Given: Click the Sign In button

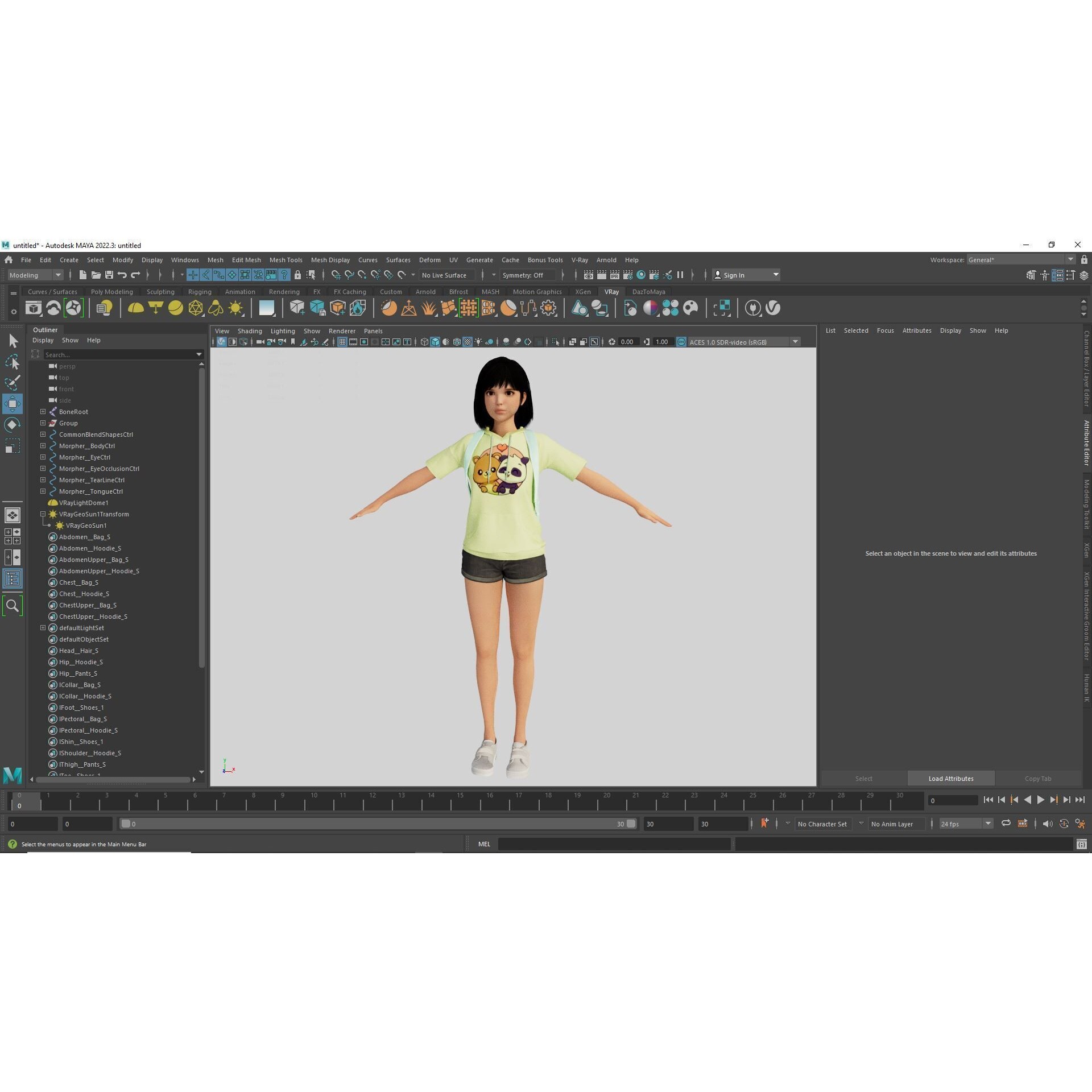Looking at the screenshot, I should click(746, 275).
